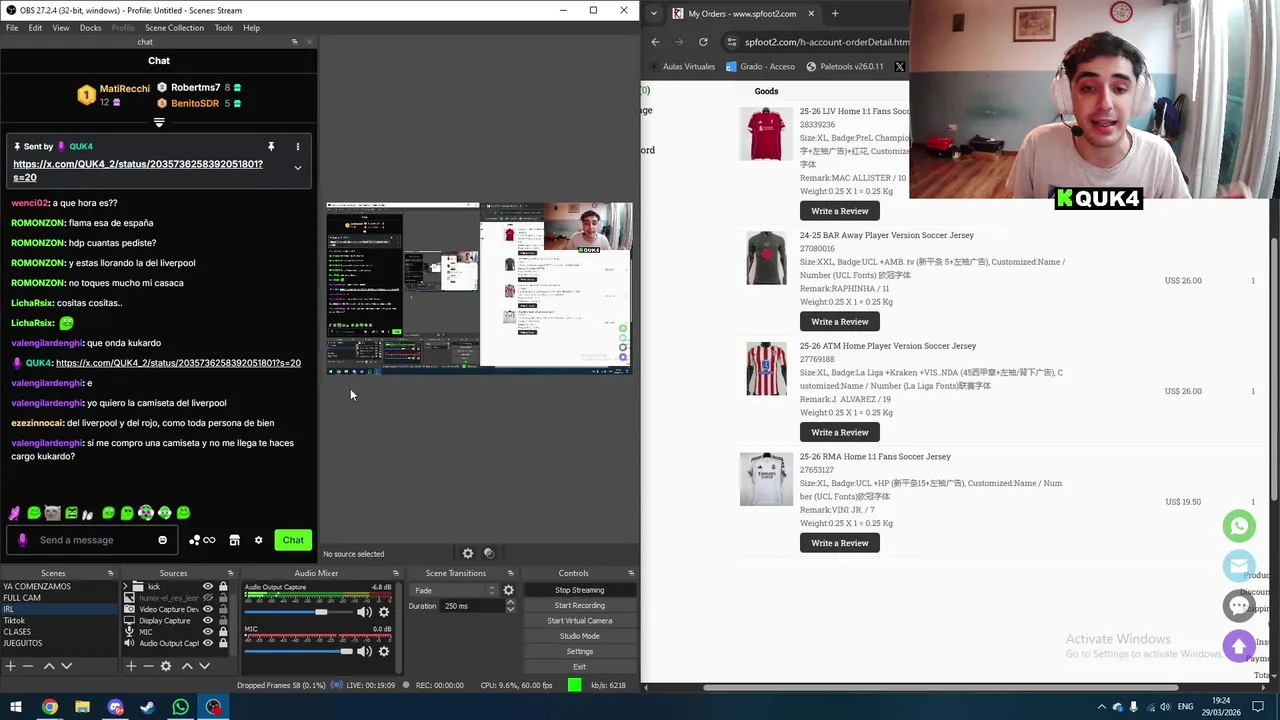Toggle visibility of the MIC source

208,632
